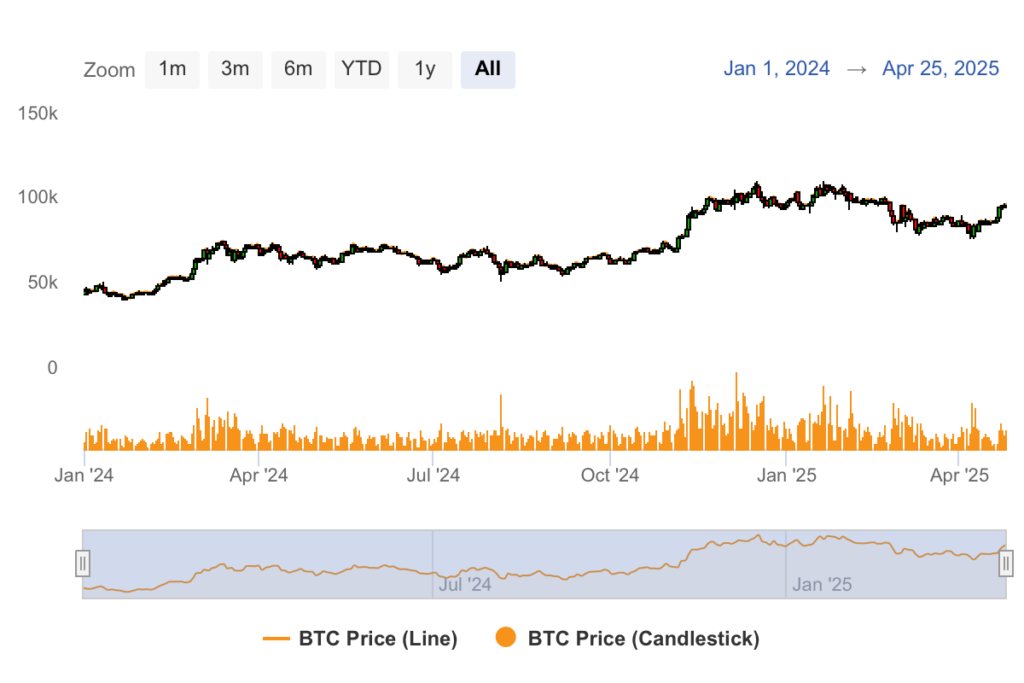The height and width of the screenshot is (683, 1024).
Task: Select the 3m zoom range button
Action: tap(235, 69)
